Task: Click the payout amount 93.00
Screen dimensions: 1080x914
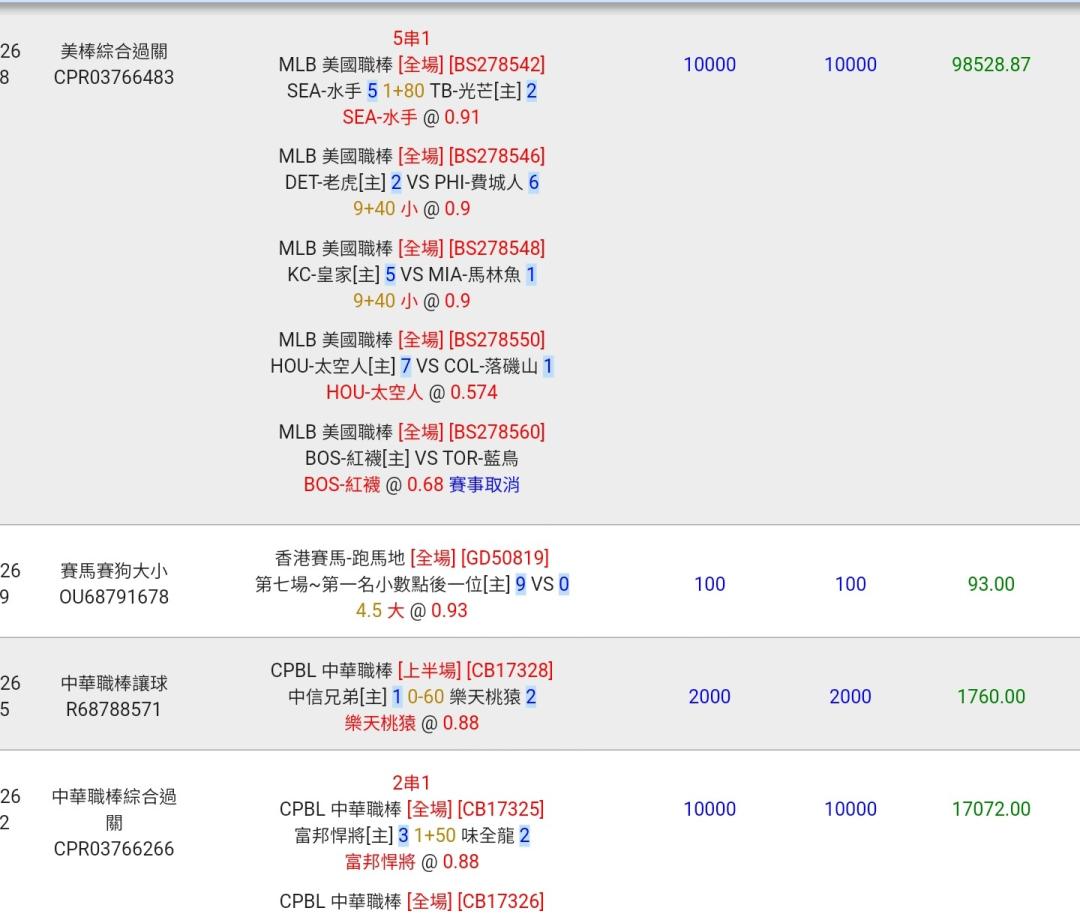Action: coord(991,584)
